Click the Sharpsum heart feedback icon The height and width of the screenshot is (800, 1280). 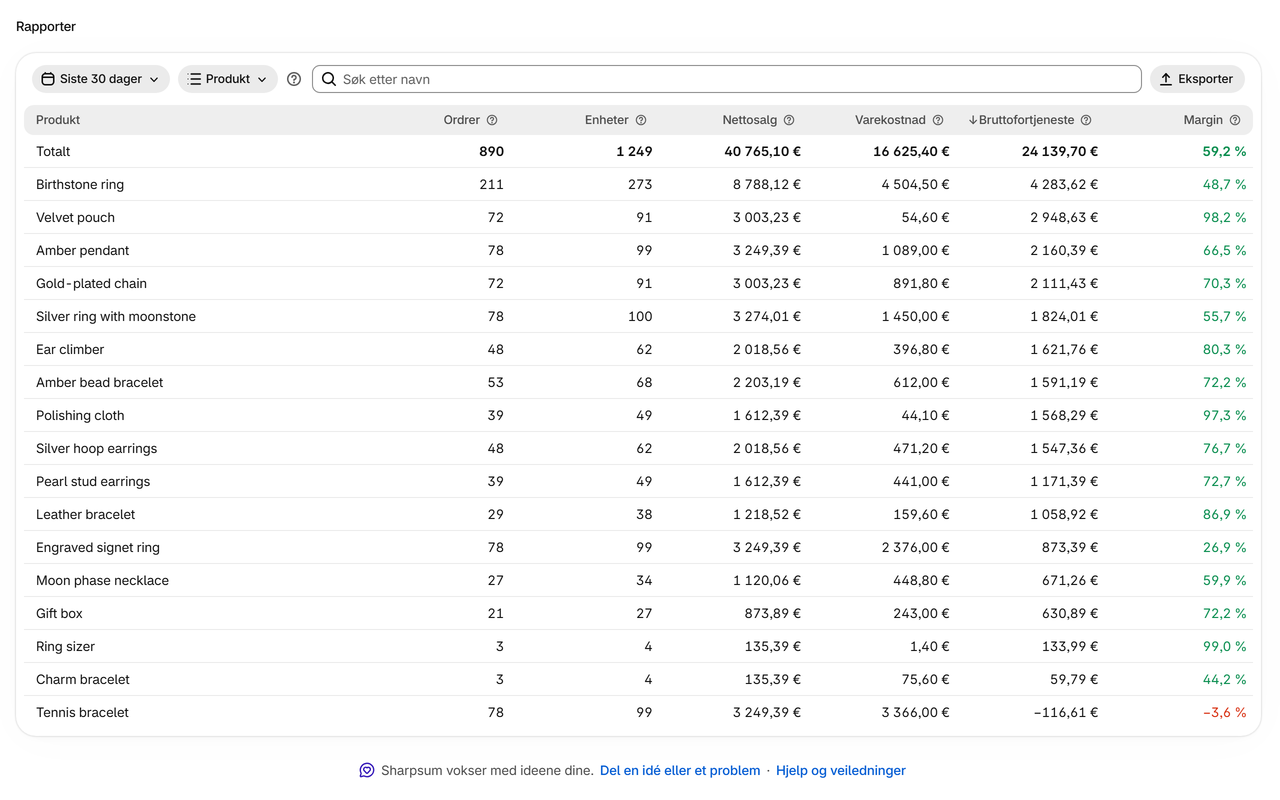click(x=367, y=770)
